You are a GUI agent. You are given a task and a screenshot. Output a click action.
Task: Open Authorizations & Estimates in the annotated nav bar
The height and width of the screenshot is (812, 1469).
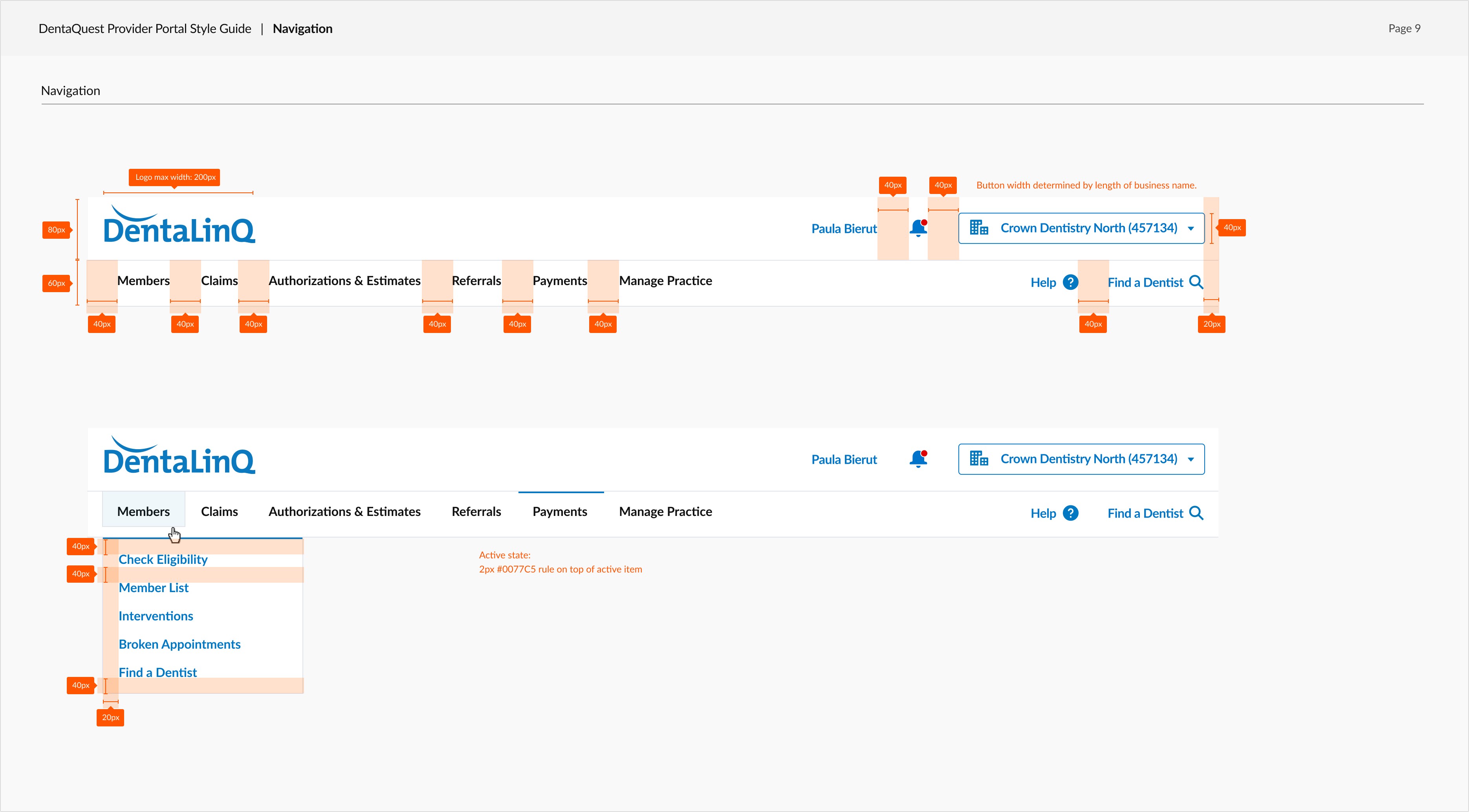coord(344,281)
